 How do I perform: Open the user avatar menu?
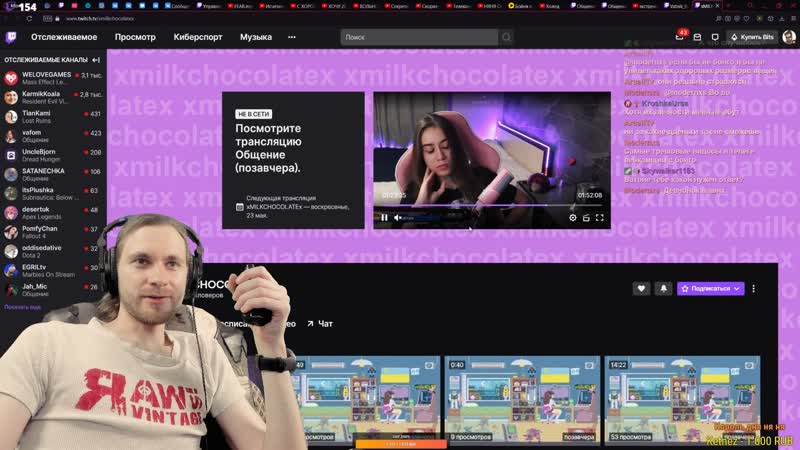pyautogui.click(x=789, y=37)
